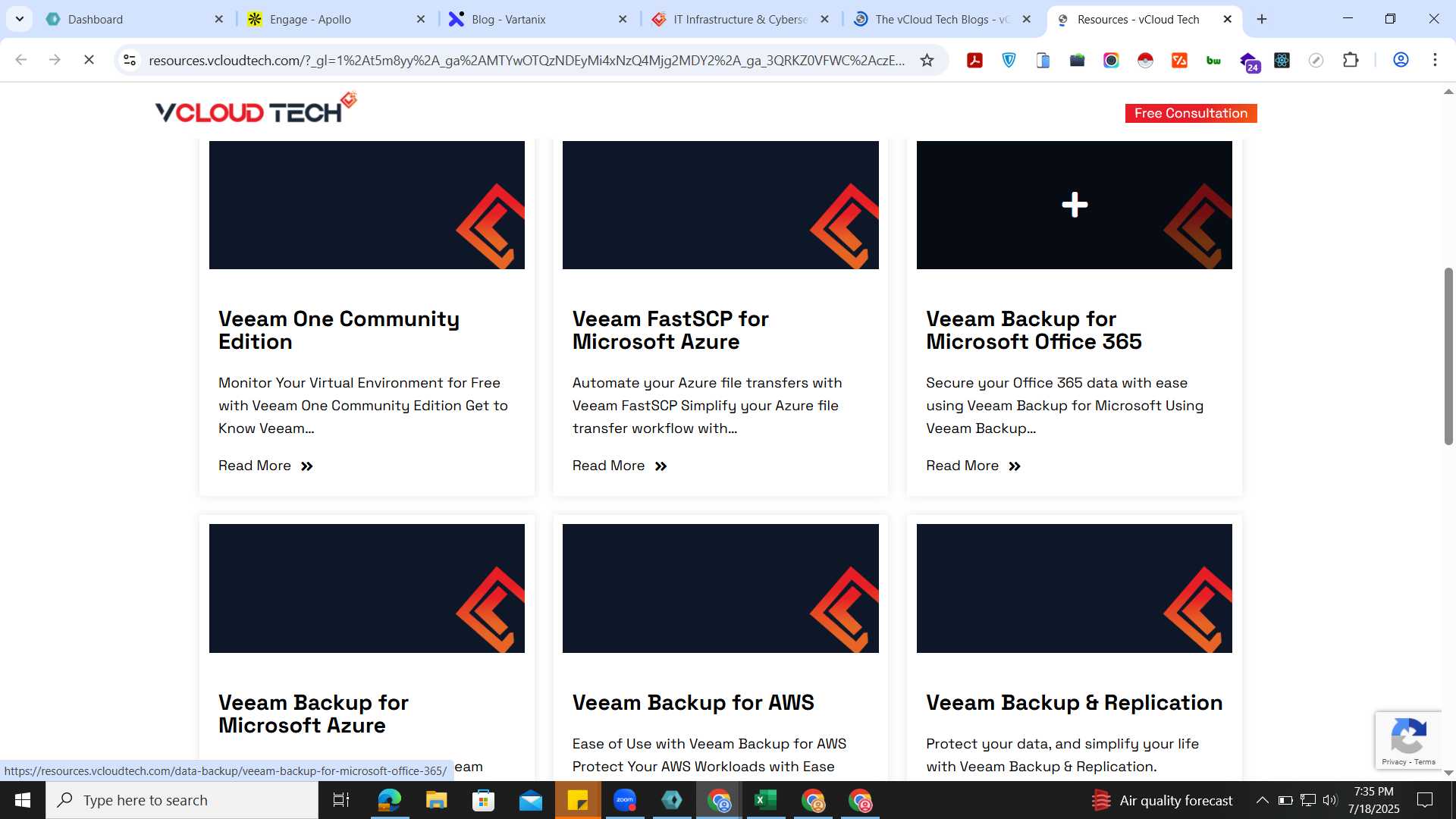Viewport: 1456px width, 819px height.
Task: Open Veeam Backup for Office 365 thumbnail
Action: [1074, 205]
